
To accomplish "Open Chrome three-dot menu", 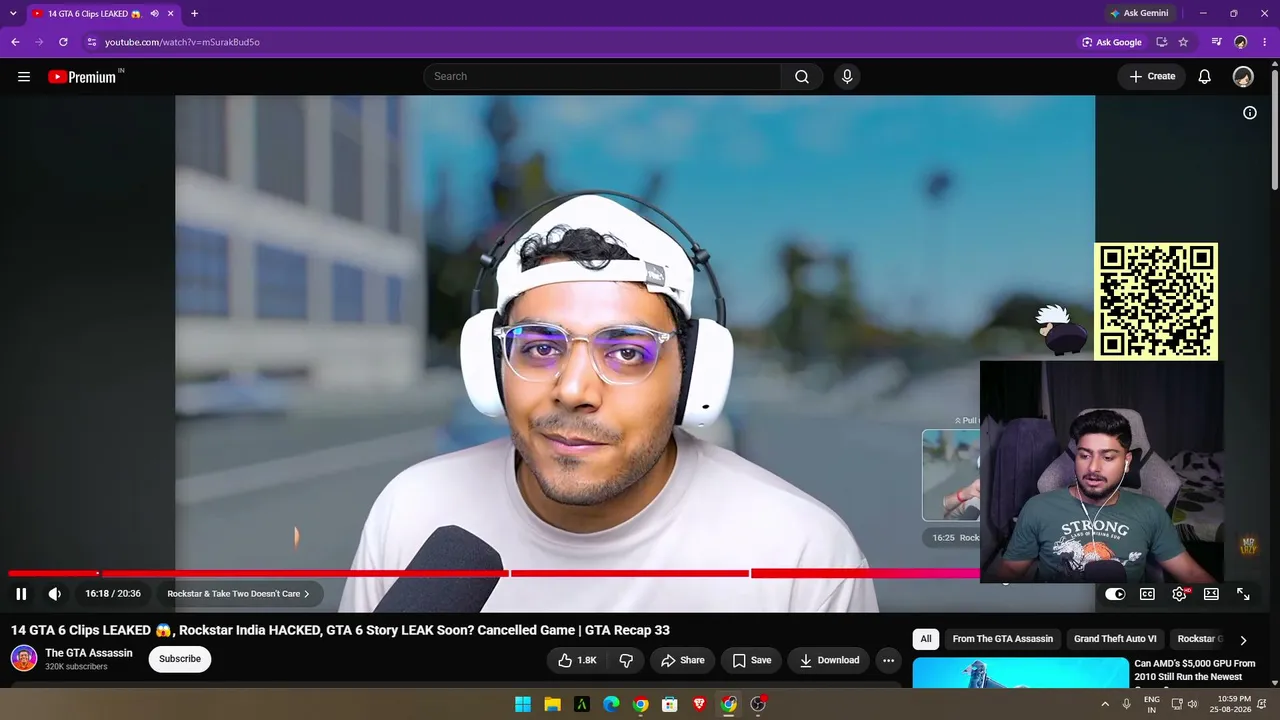I will pos(1265,42).
